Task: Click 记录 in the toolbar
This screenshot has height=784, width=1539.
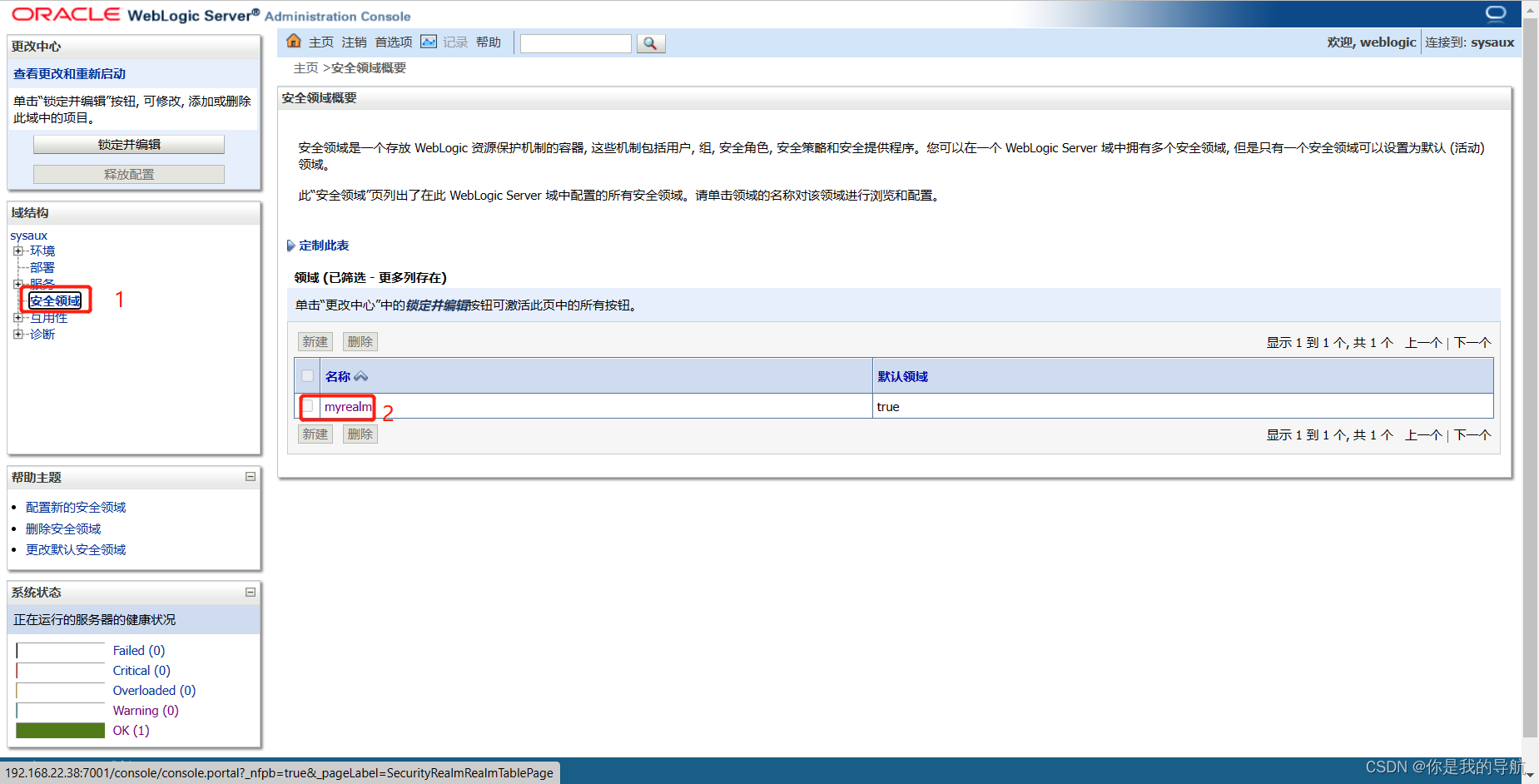Action: [x=455, y=42]
